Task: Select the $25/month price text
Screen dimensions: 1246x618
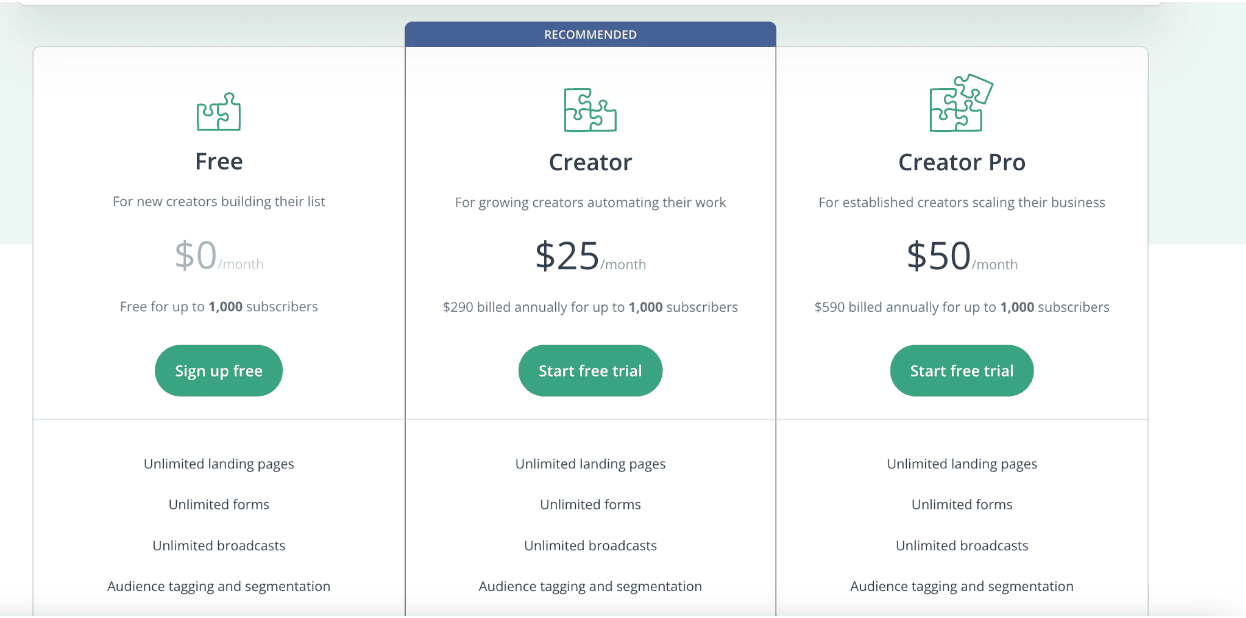Action: point(590,257)
